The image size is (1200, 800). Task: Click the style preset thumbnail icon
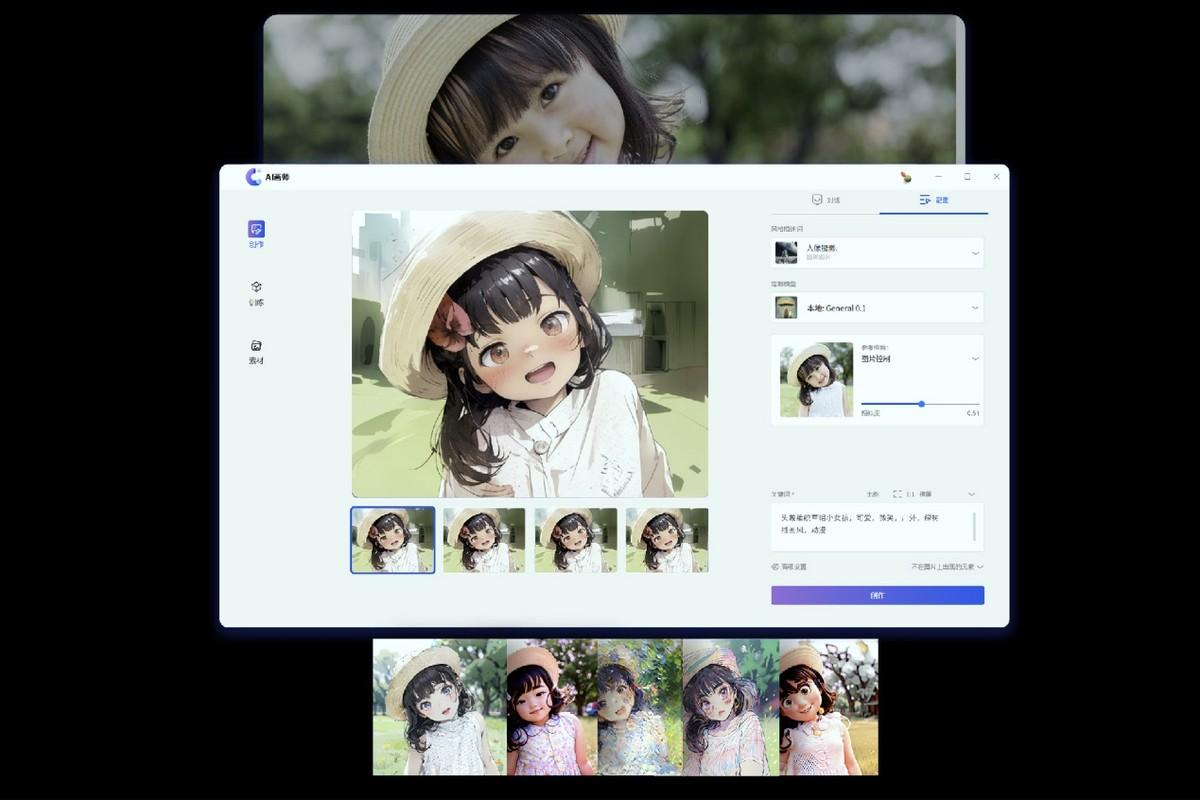786,252
